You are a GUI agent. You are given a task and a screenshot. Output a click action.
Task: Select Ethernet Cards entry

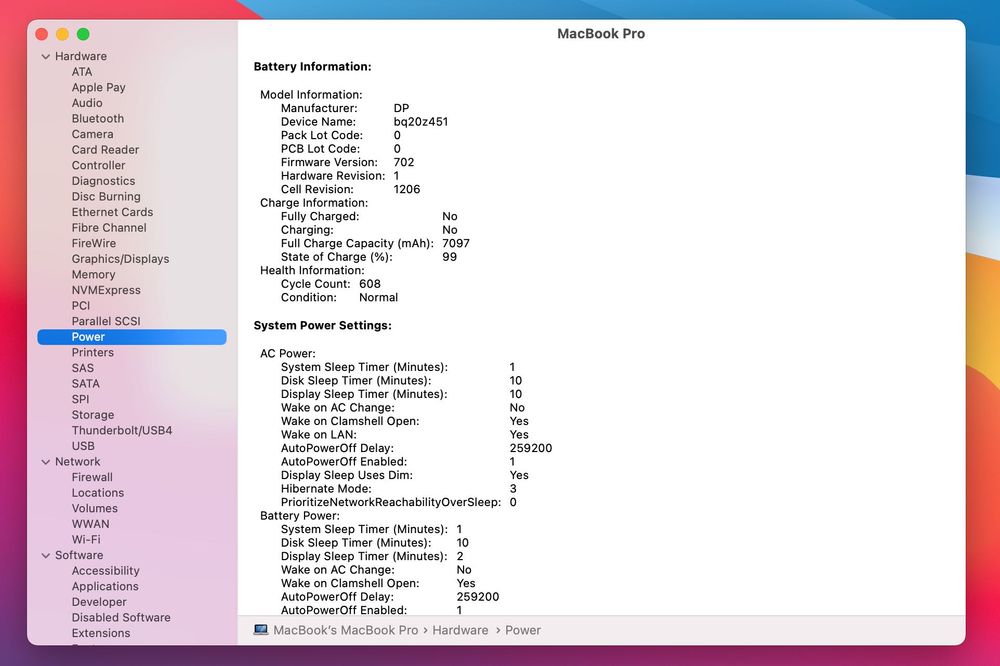click(112, 212)
